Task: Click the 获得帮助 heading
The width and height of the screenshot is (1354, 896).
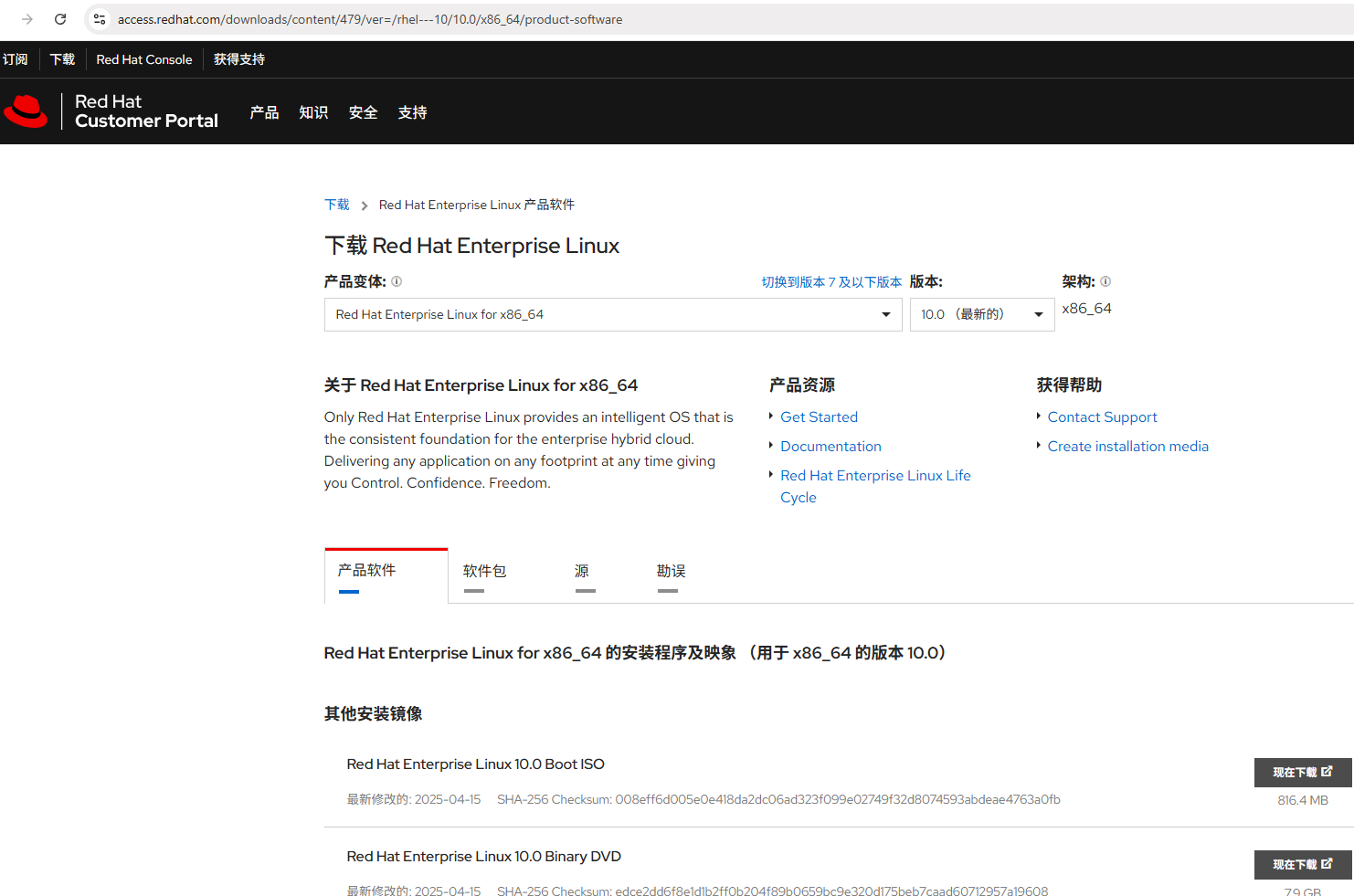Action: click(1069, 385)
